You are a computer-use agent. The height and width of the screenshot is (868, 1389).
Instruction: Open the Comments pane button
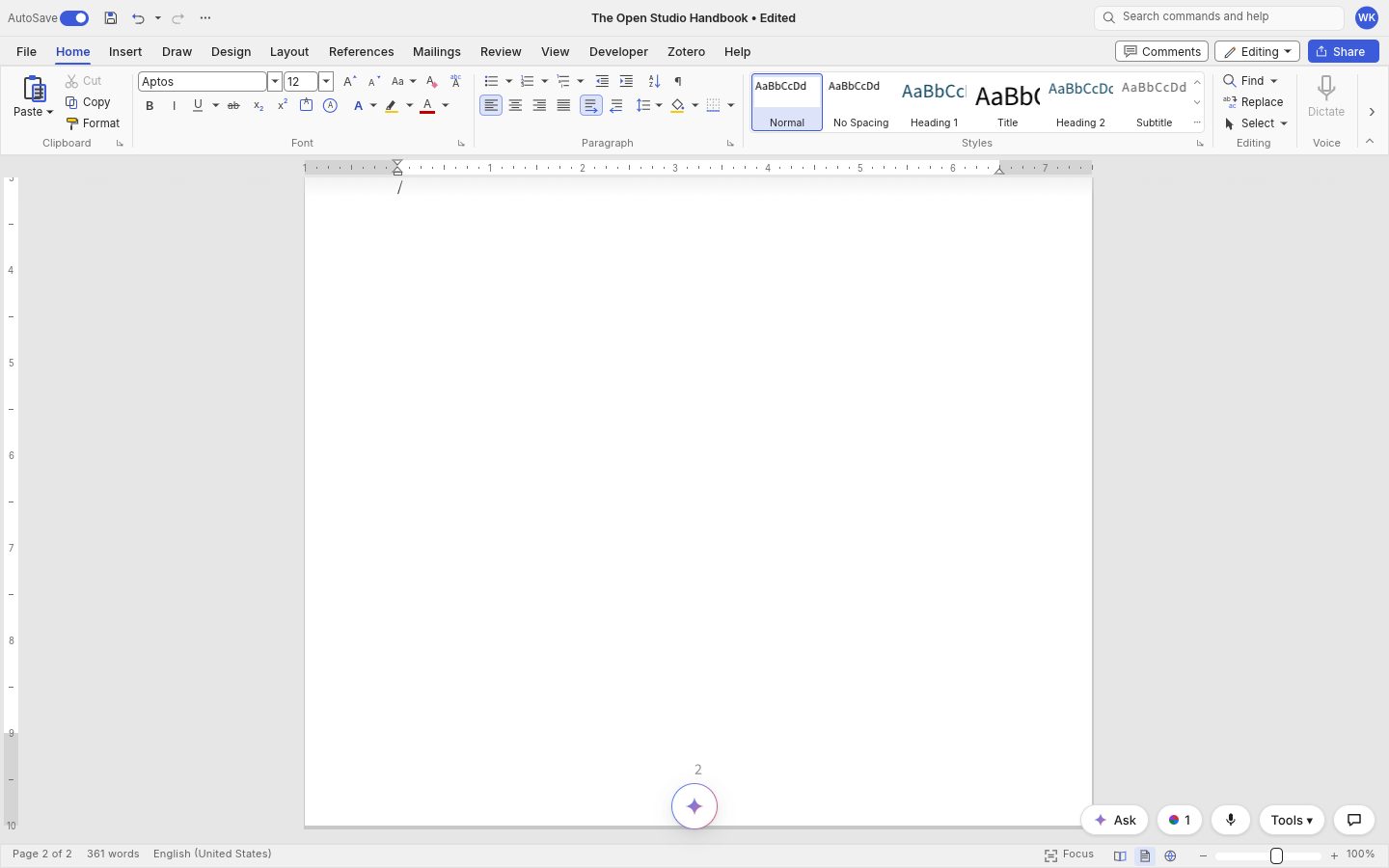(1161, 52)
